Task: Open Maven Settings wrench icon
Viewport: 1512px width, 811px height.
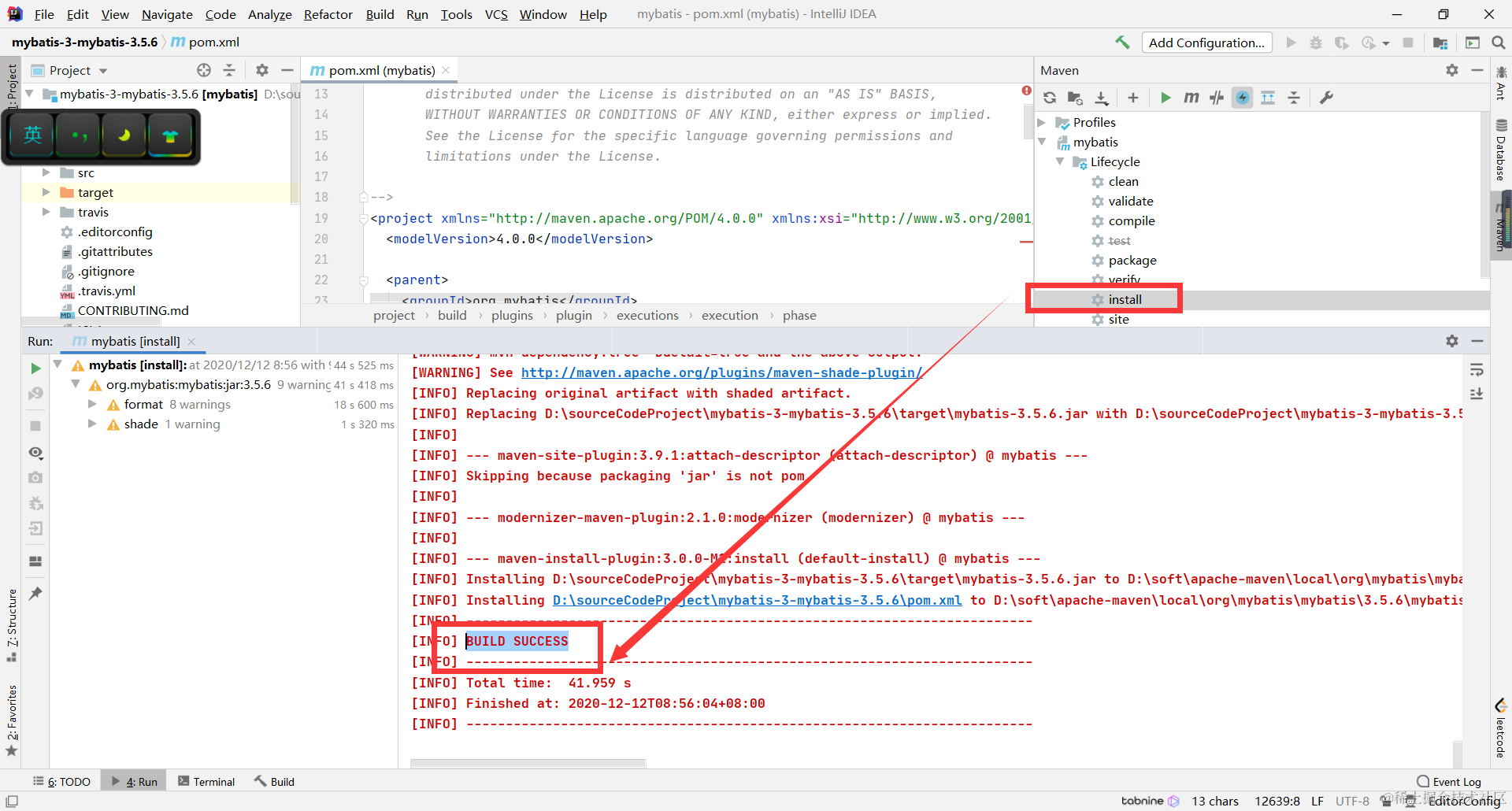Action: pyautogui.click(x=1326, y=98)
